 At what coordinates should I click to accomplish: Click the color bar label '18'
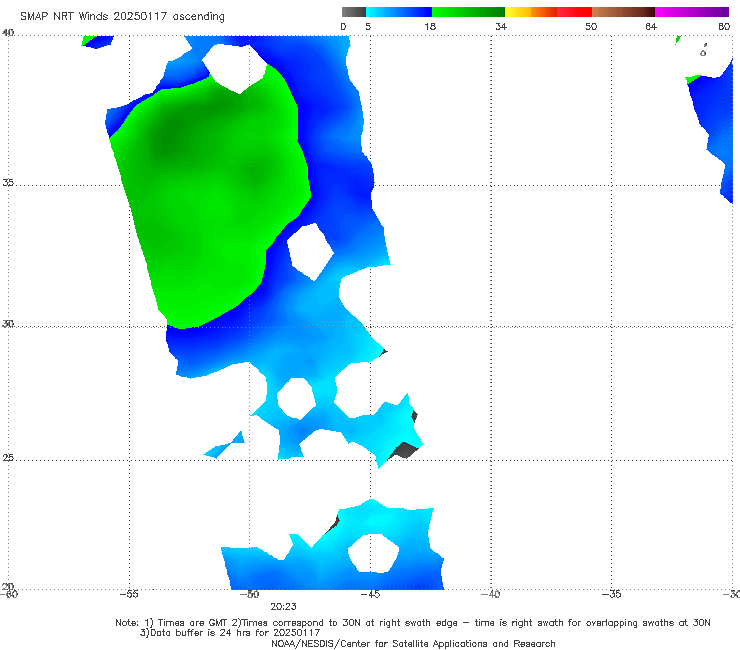click(430, 26)
